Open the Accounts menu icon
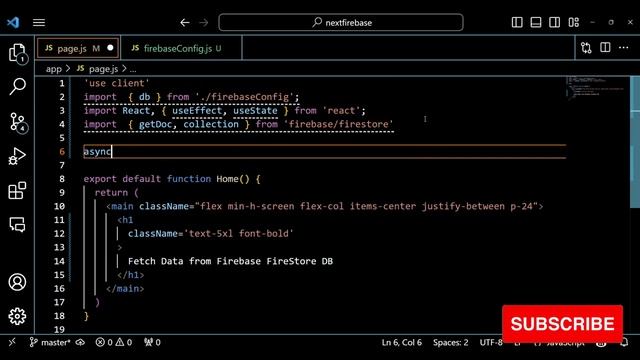The height and width of the screenshot is (360, 640). pyautogui.click(x=17, y=282)
